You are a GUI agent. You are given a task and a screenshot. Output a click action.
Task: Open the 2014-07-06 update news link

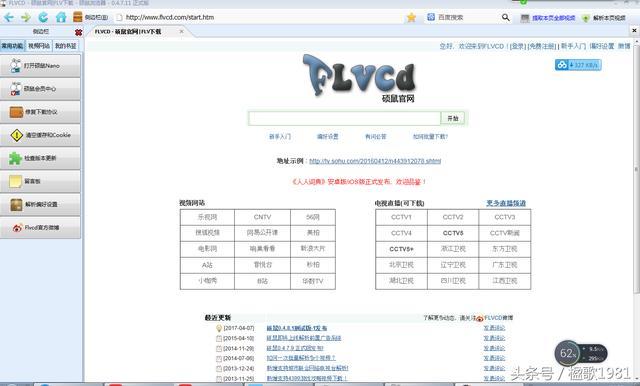coord(301,358)
